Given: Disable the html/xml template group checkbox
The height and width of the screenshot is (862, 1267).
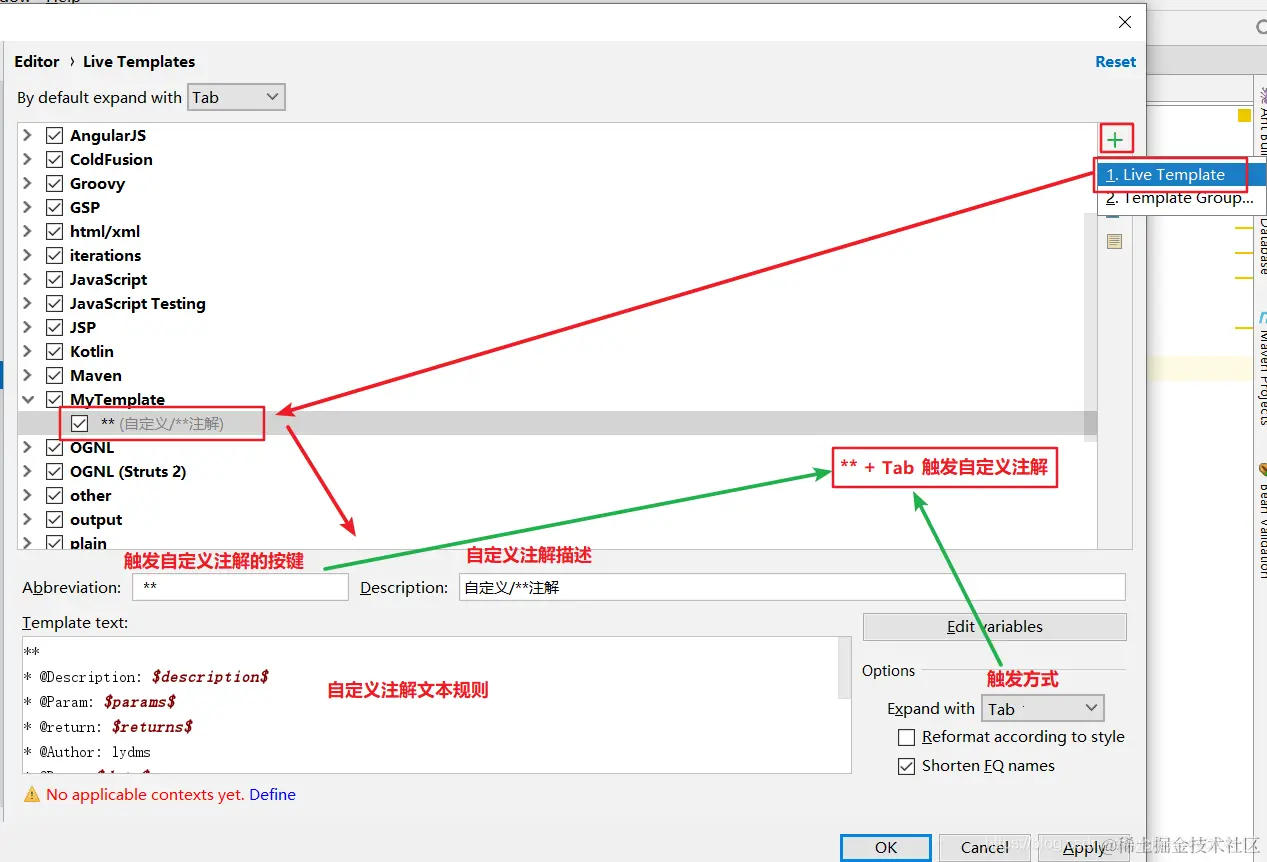Looking at the screenshot, I should coord(55,231).
